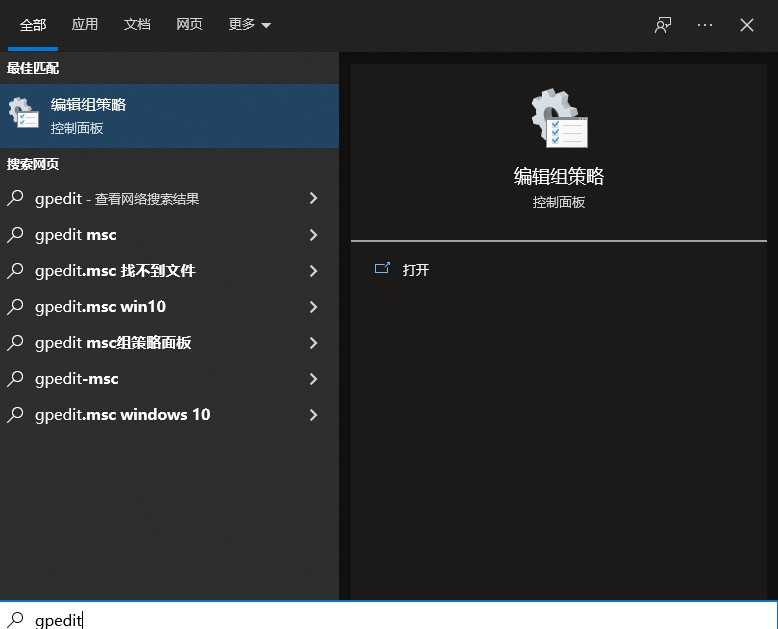Click search icon beside 'gpedit.msc windows 10'
The width and height of the screenshot is (778, 629).
point(15,414)
